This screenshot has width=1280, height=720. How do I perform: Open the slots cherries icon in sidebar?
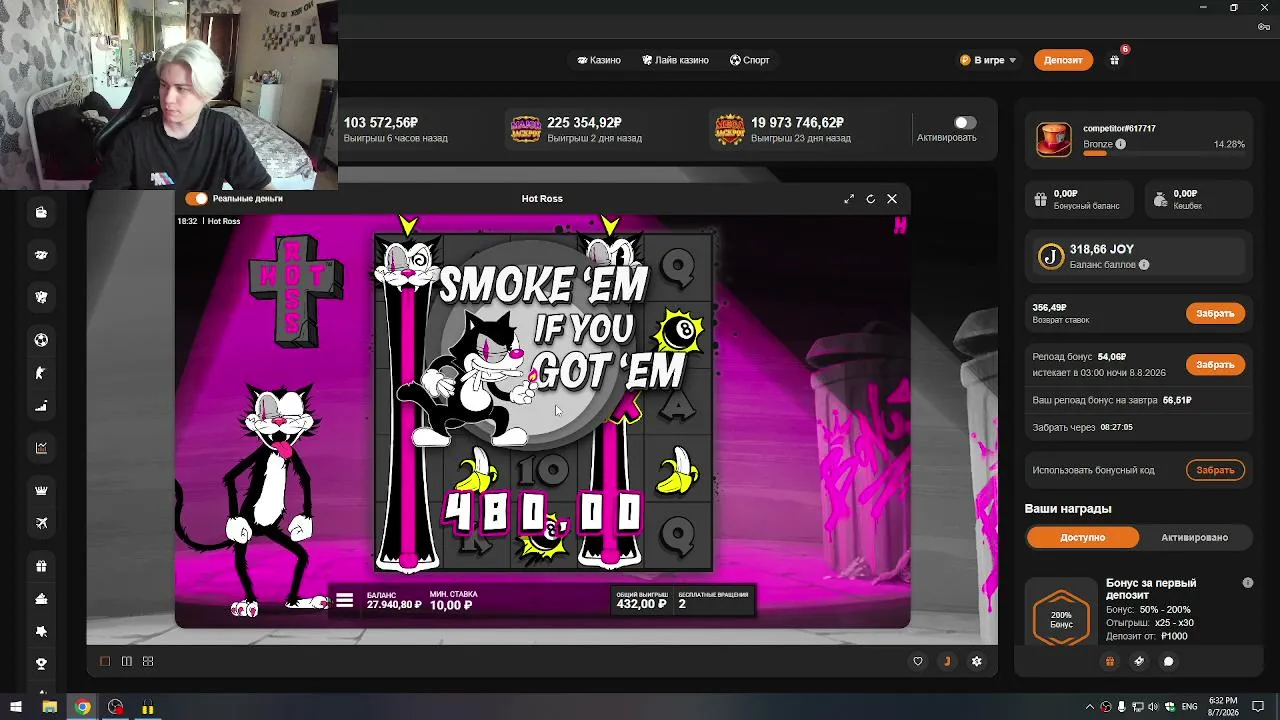click(x=41, y=255)
